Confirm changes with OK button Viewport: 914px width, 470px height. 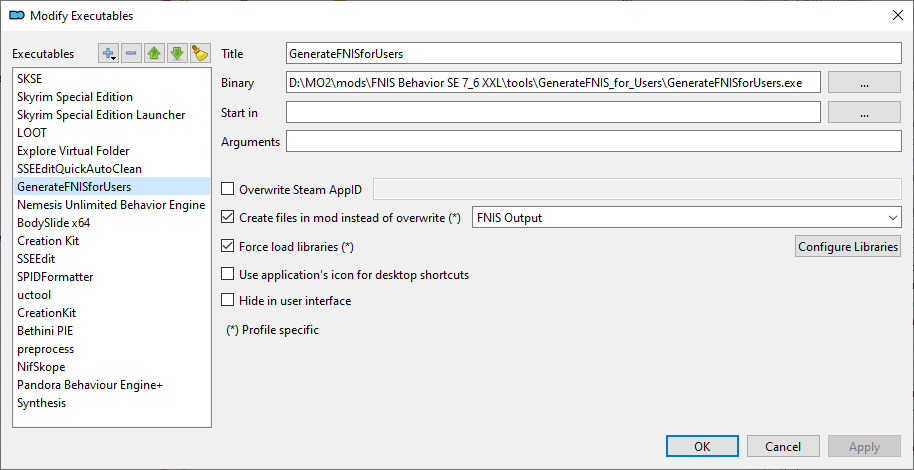702,447
